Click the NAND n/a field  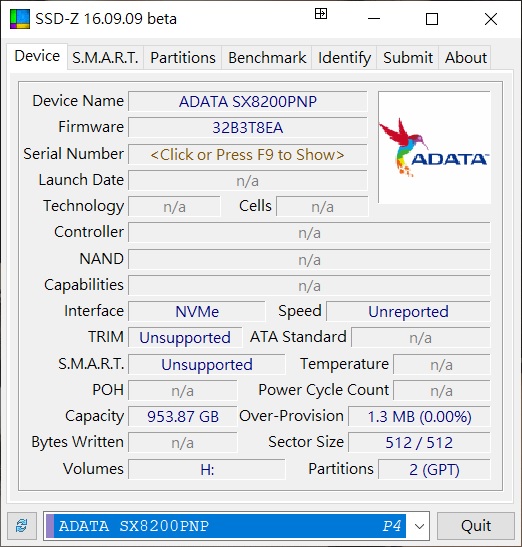tap(309, 260)
